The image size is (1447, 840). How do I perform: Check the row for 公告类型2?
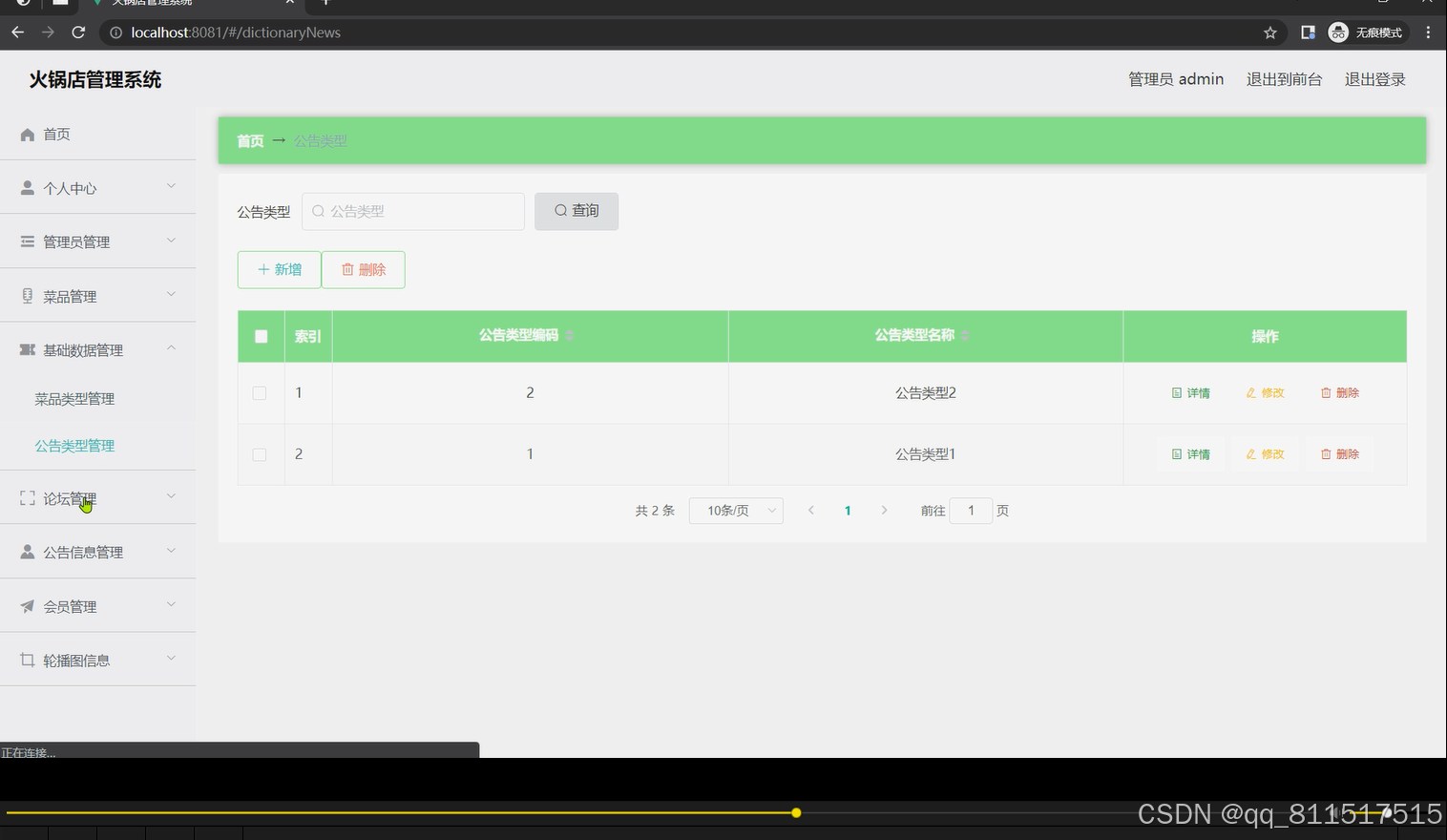(260, 393)
